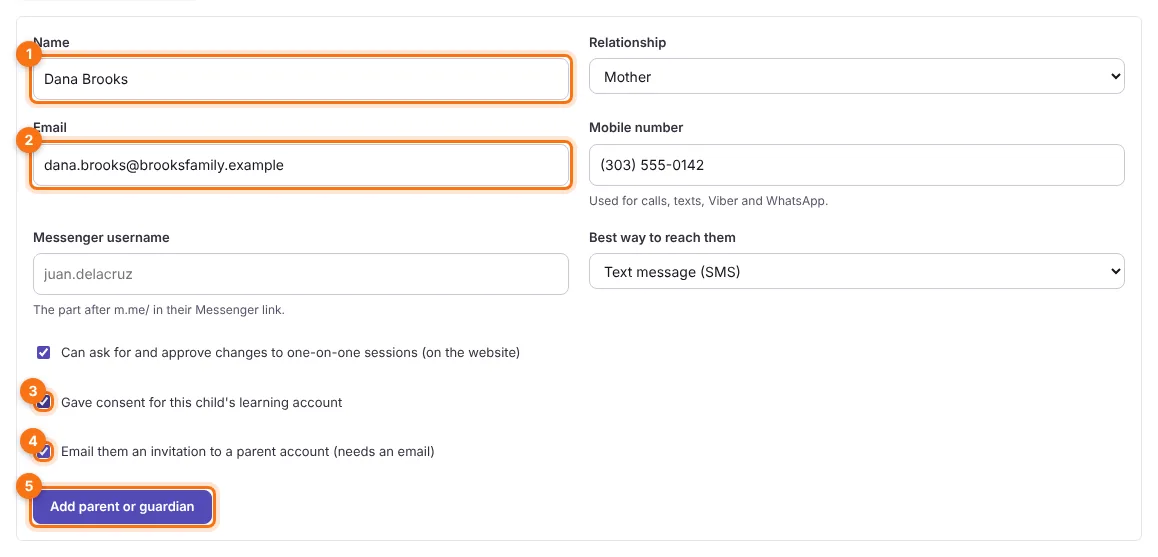Click the 'Messenger username' label text

101,238
